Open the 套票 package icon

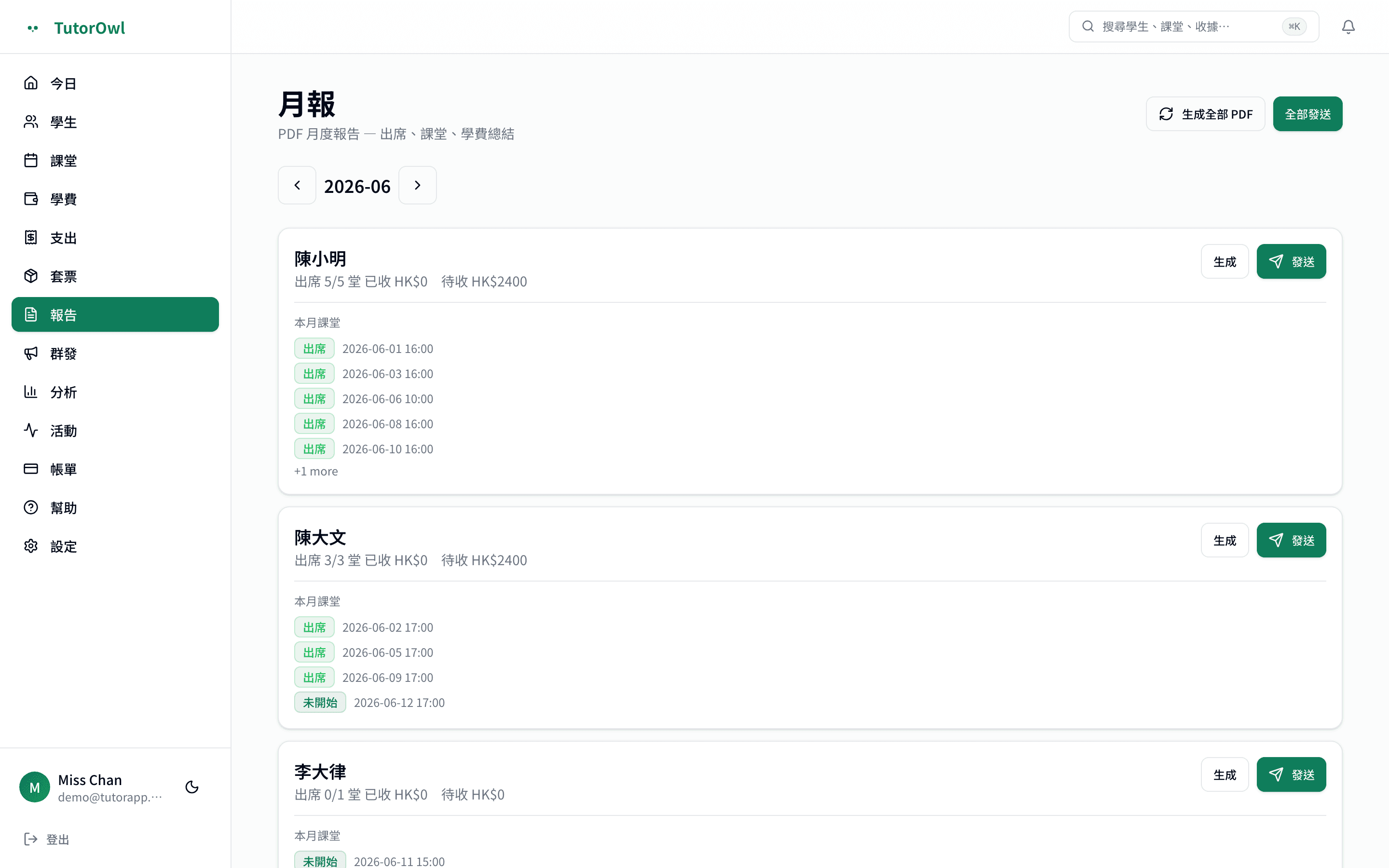click(31, 276)
